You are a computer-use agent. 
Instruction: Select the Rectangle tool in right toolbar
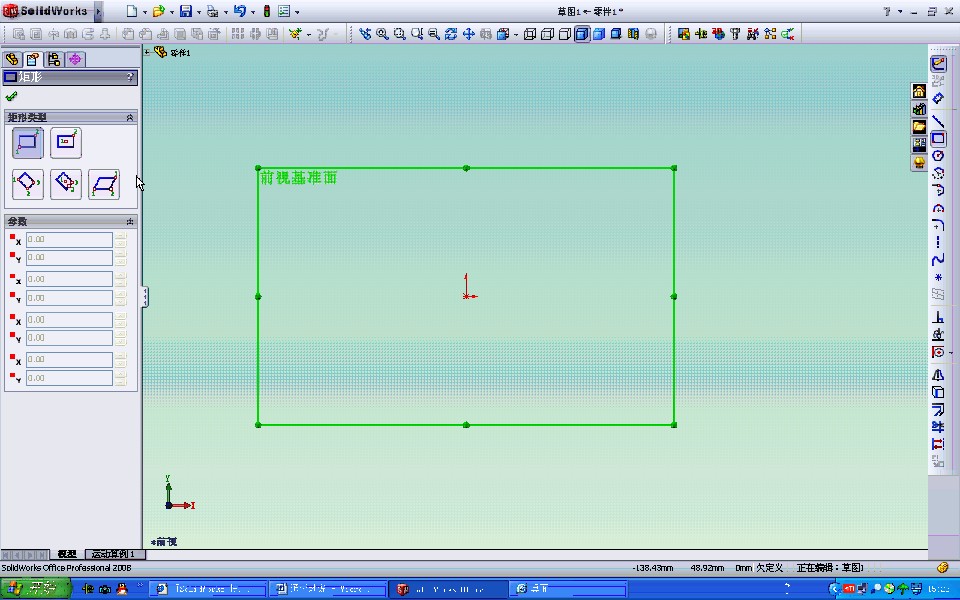point(938,138)
